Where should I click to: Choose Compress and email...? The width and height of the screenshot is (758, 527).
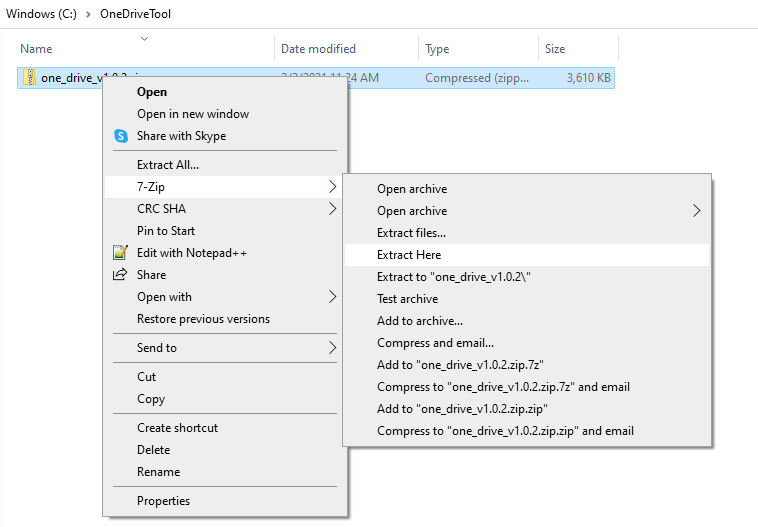[527, 343]
